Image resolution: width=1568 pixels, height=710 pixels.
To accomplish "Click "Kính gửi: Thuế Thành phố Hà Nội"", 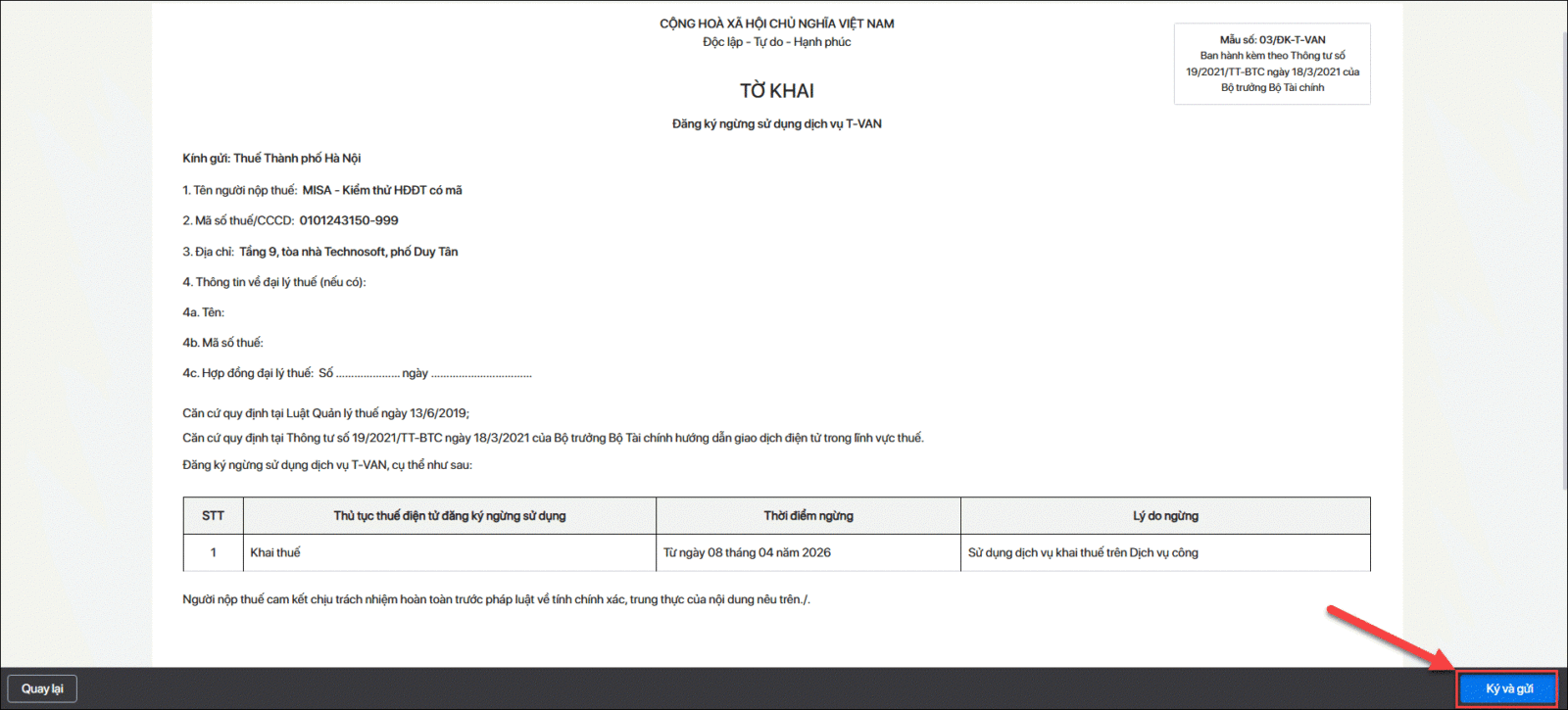I will [271, 159].
